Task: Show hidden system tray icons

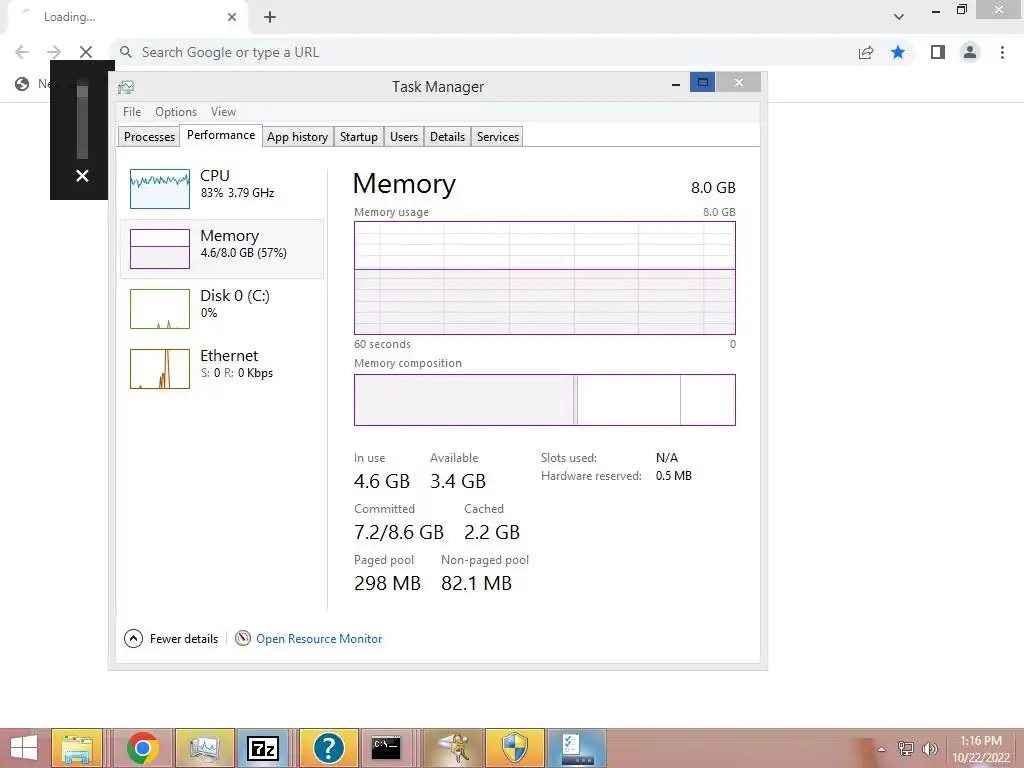Action: pos(882,749)
